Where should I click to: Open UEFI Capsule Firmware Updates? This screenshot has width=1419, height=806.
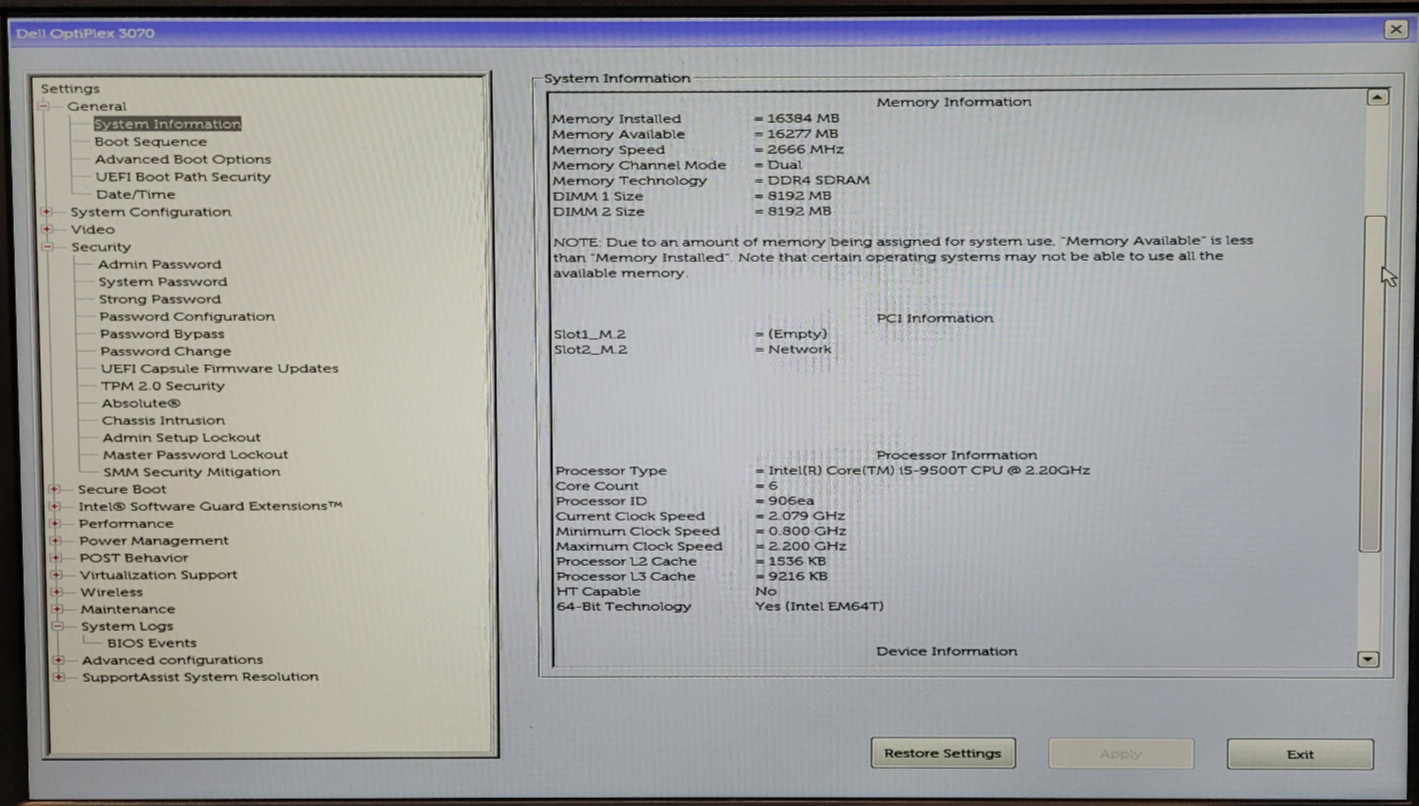coord(219,368)
